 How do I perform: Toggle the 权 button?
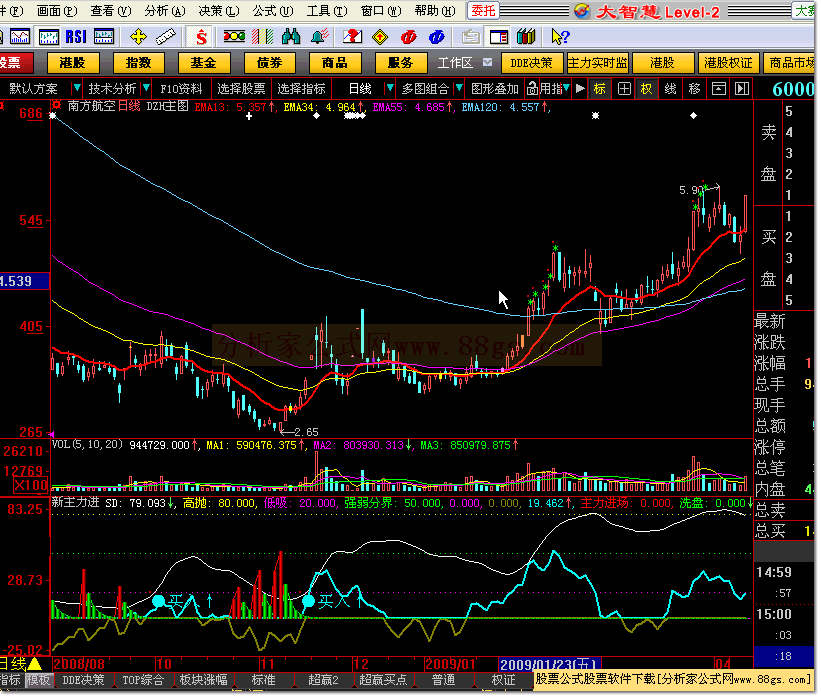647,88
